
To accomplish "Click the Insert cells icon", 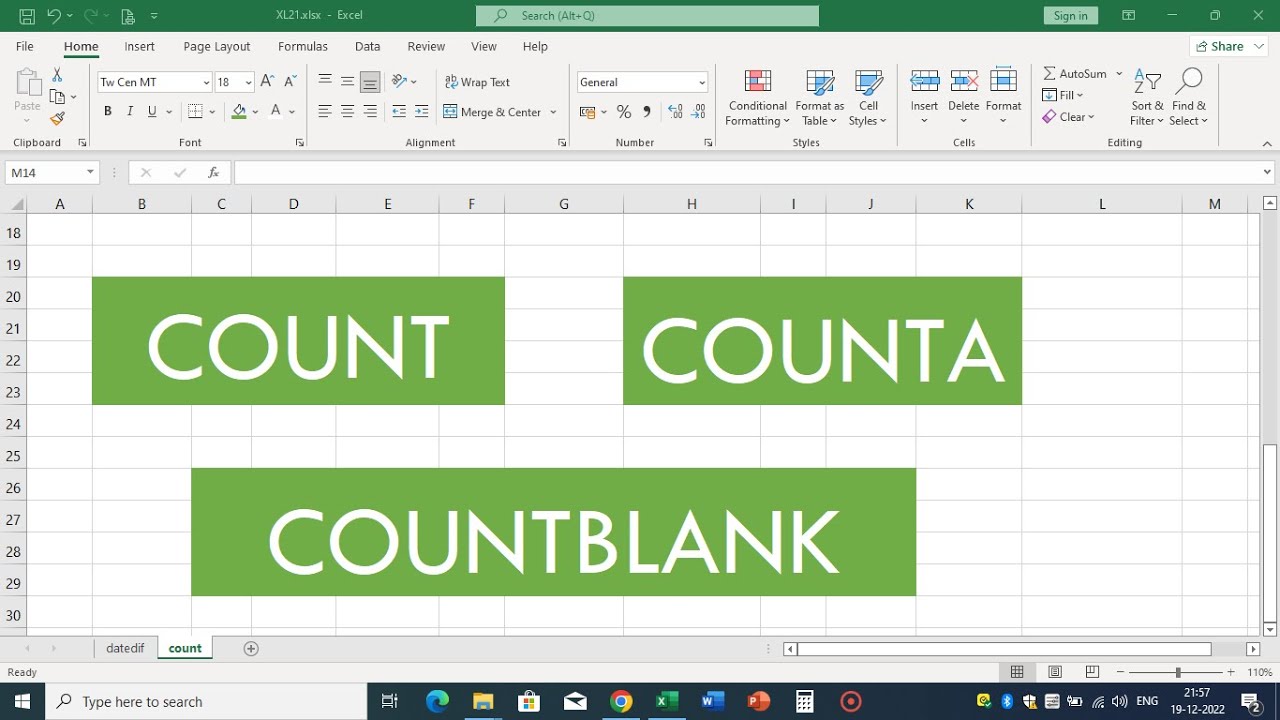I will [924, 81].
